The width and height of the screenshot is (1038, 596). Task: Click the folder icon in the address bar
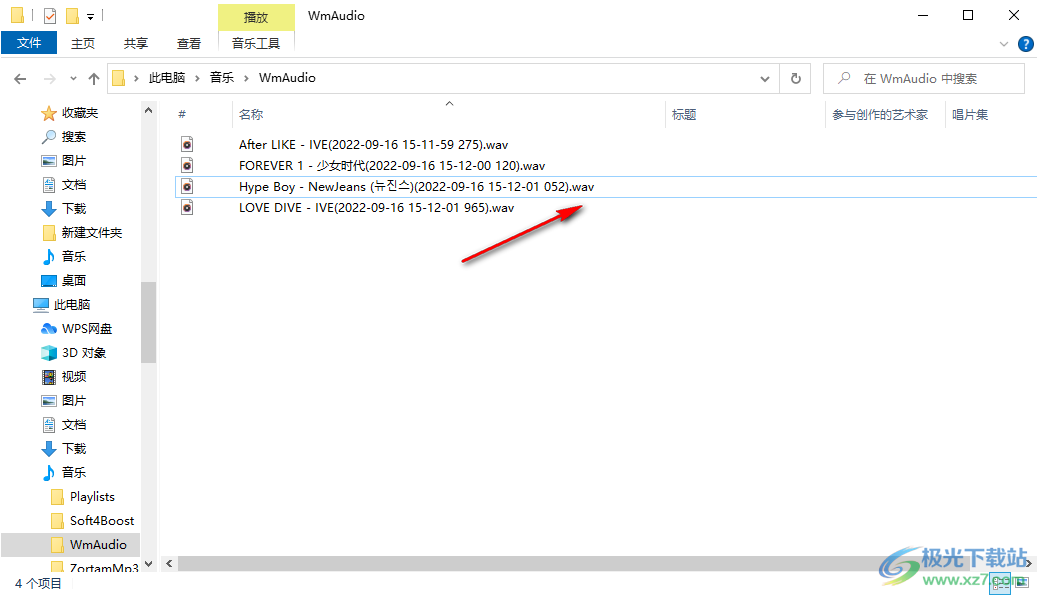pos(118,78)
